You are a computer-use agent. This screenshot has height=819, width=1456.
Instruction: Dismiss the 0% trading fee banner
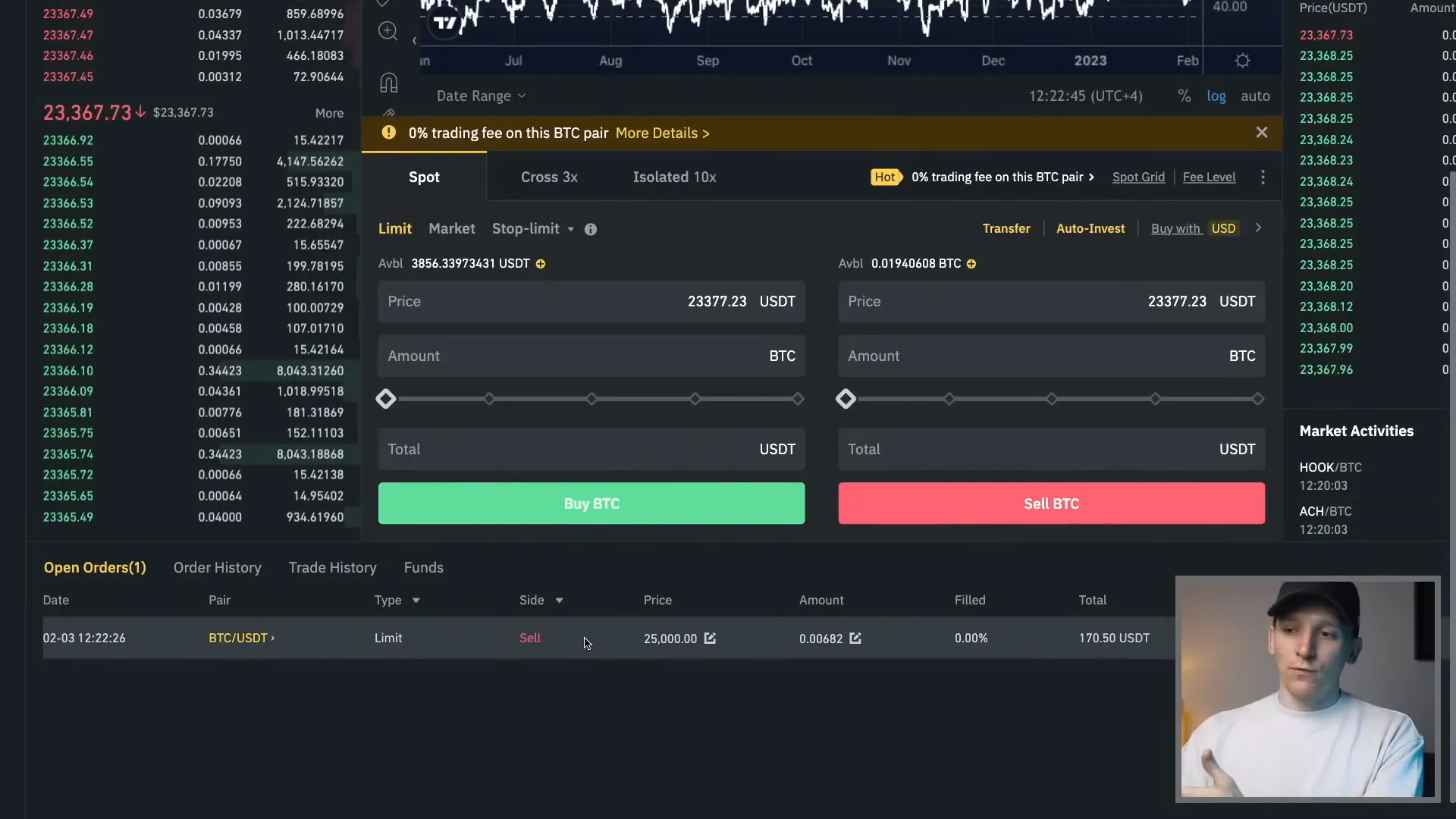click(1262, 133)
